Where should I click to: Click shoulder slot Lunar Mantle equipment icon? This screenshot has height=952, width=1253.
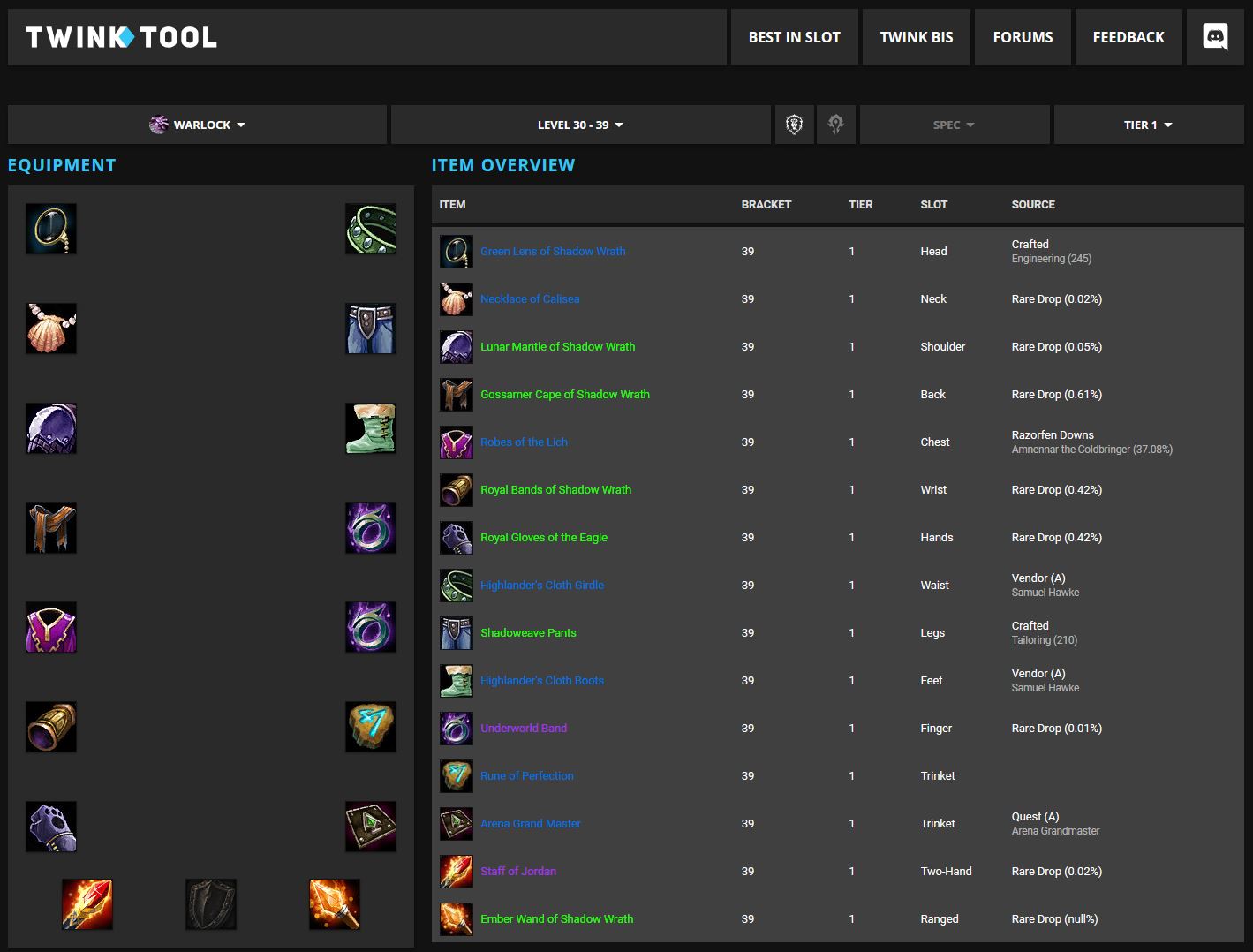[x=51, y=428]
